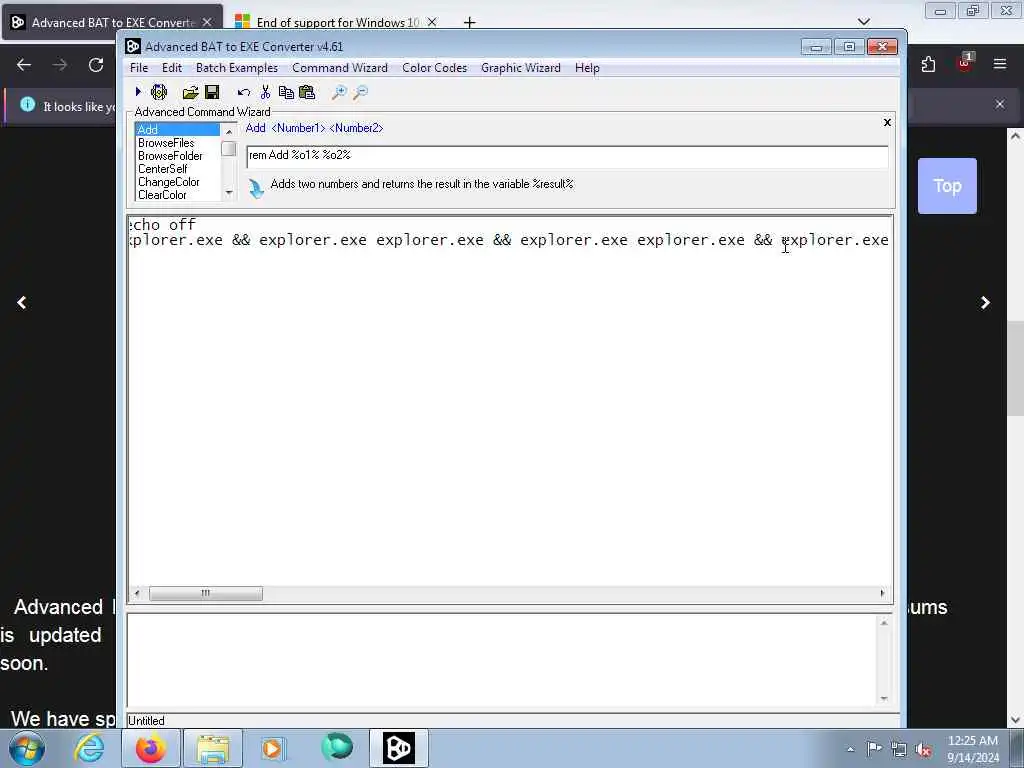Go back in the browser
1024x768 pixels.
(24, 65)
